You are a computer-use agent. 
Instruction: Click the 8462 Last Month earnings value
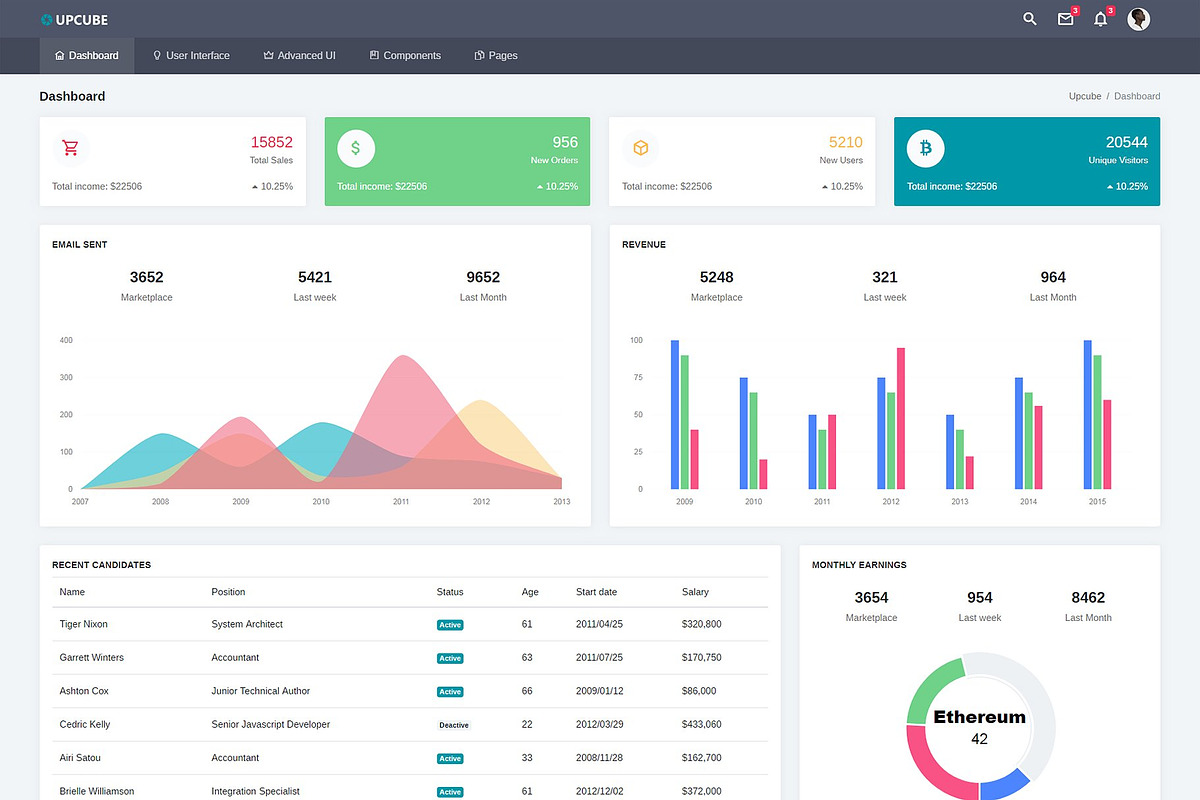[1088, 597]
